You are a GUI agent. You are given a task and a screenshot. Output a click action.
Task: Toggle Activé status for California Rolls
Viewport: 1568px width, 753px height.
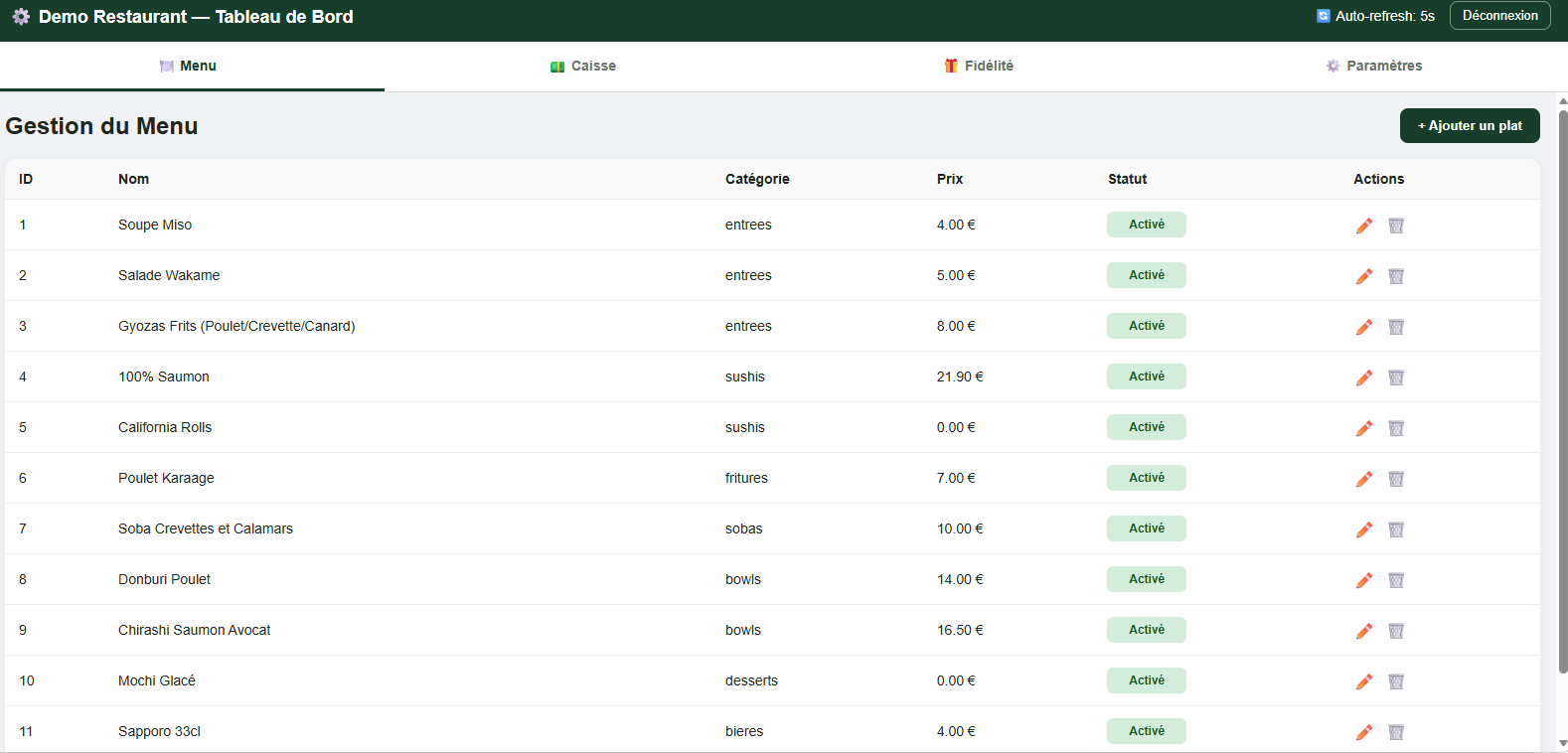tap(1147, 427)
